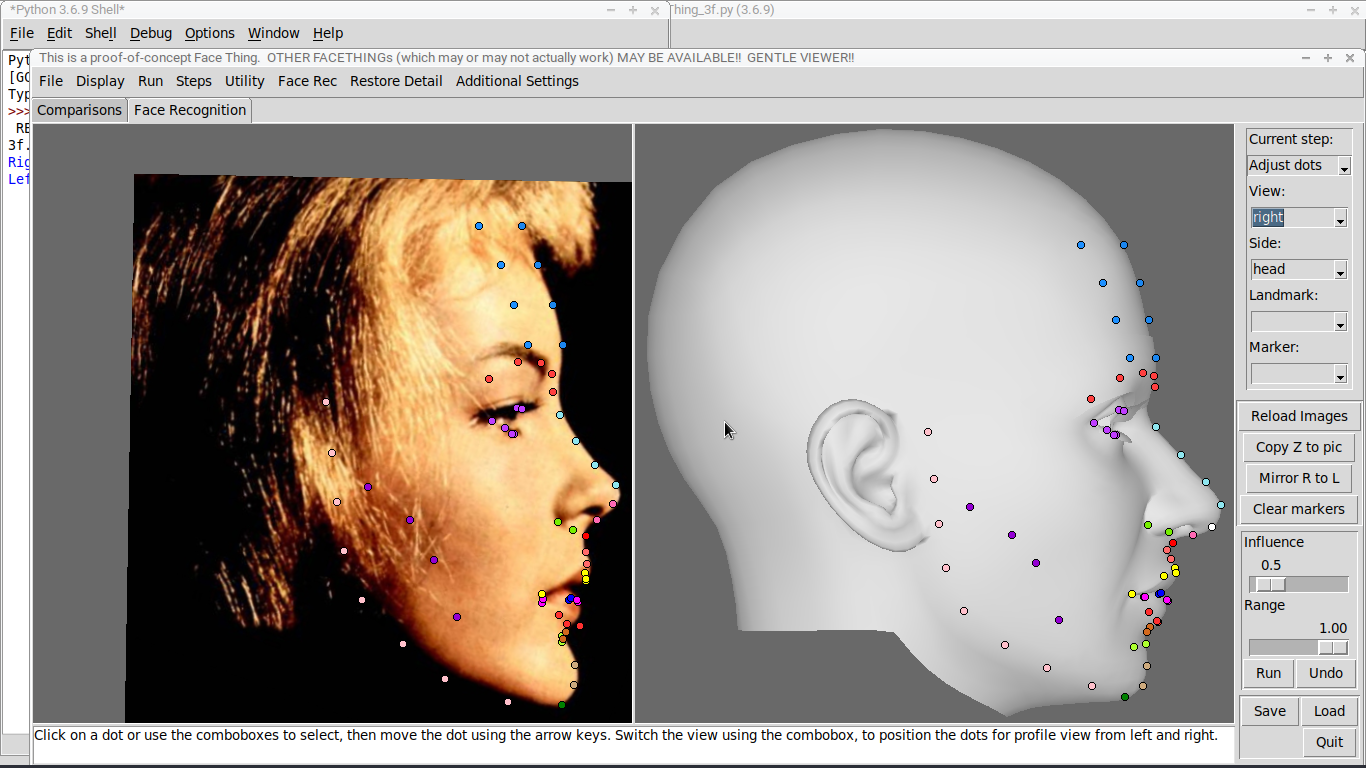The height and width of the screenshot is (768, 1366).
Task: Open the Steps menu
Action: click(194, 81)
